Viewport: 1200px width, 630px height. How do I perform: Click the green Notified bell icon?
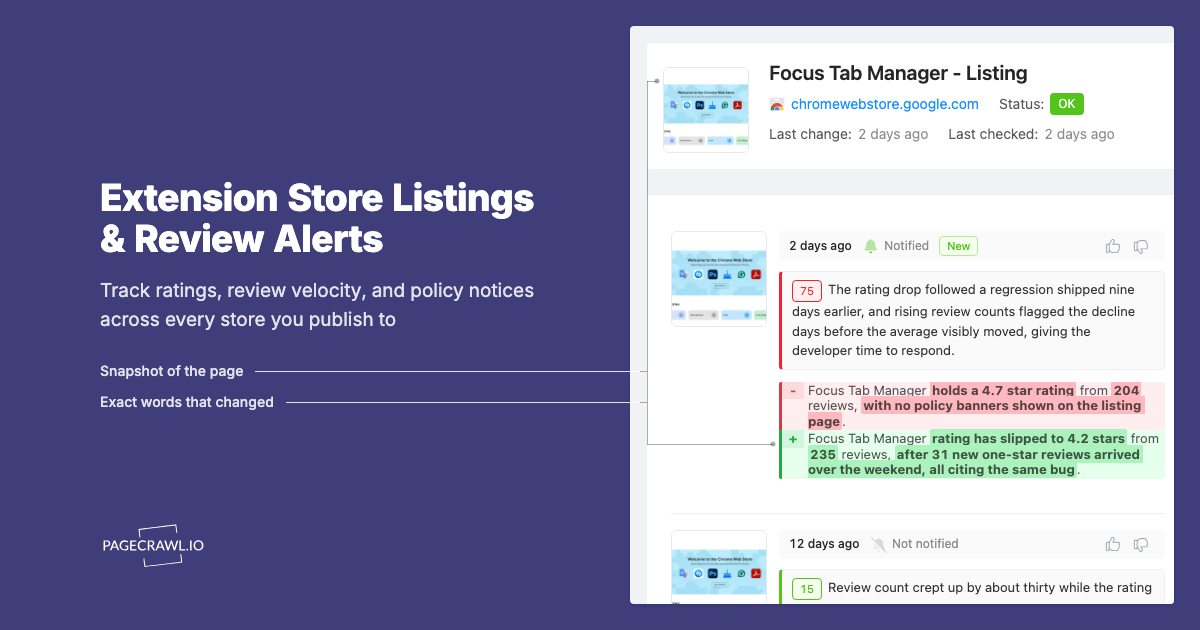870,246
